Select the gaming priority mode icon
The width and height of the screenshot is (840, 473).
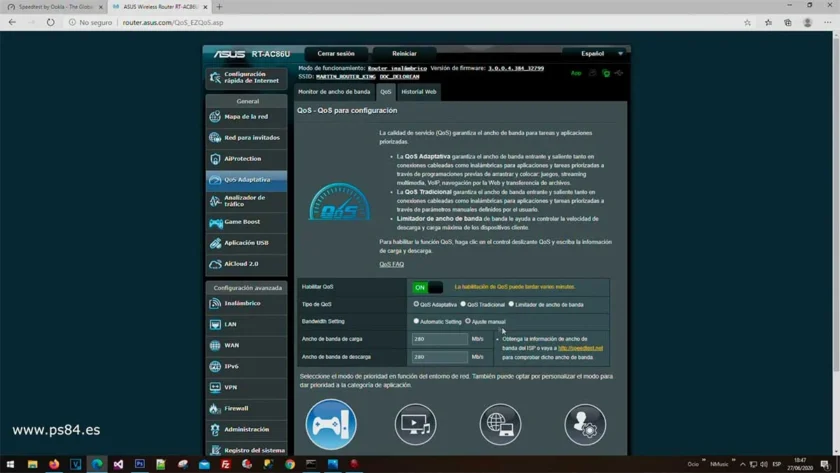[331, 424]
